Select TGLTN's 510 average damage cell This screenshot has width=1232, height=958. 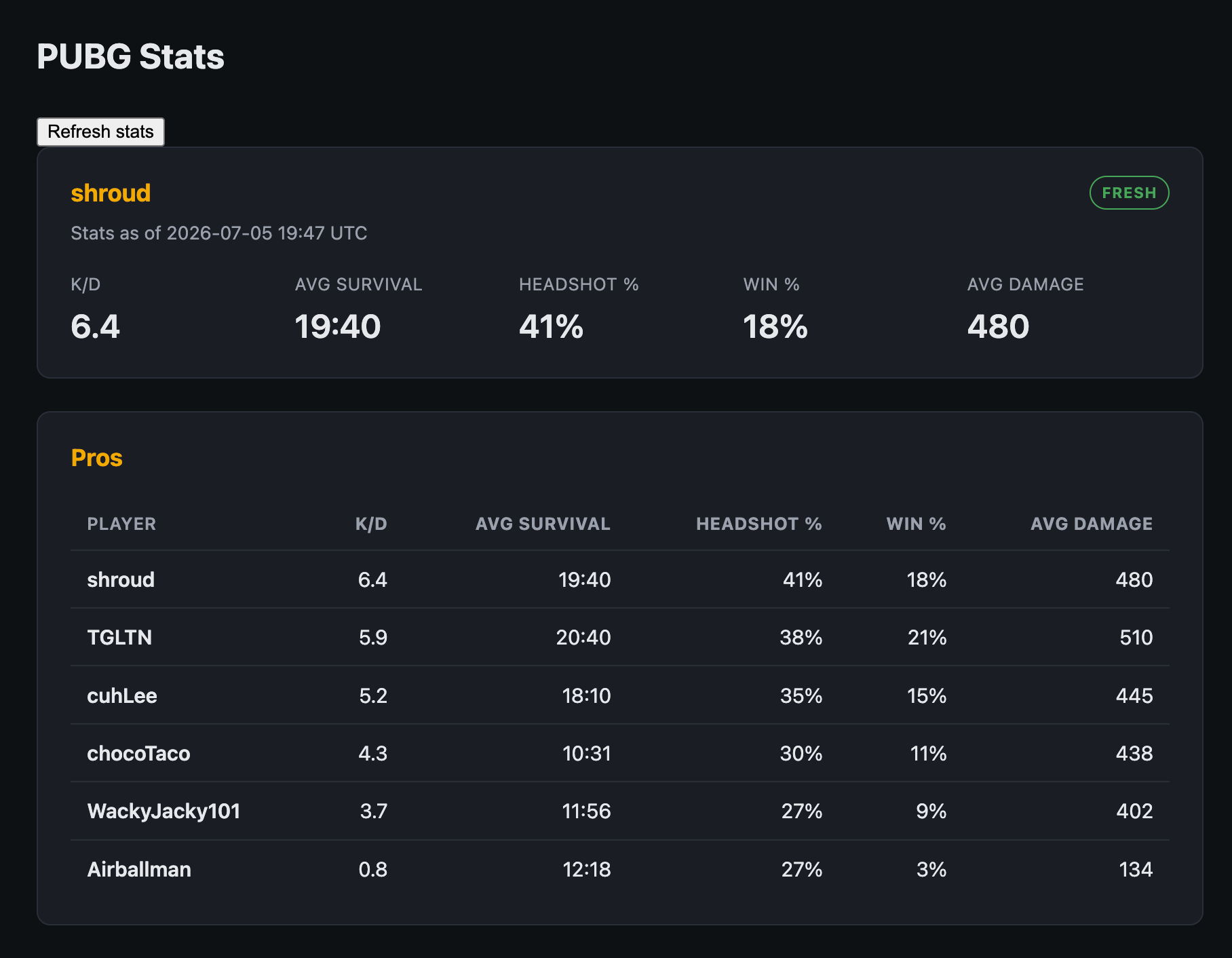click(x=1136, y=637)
